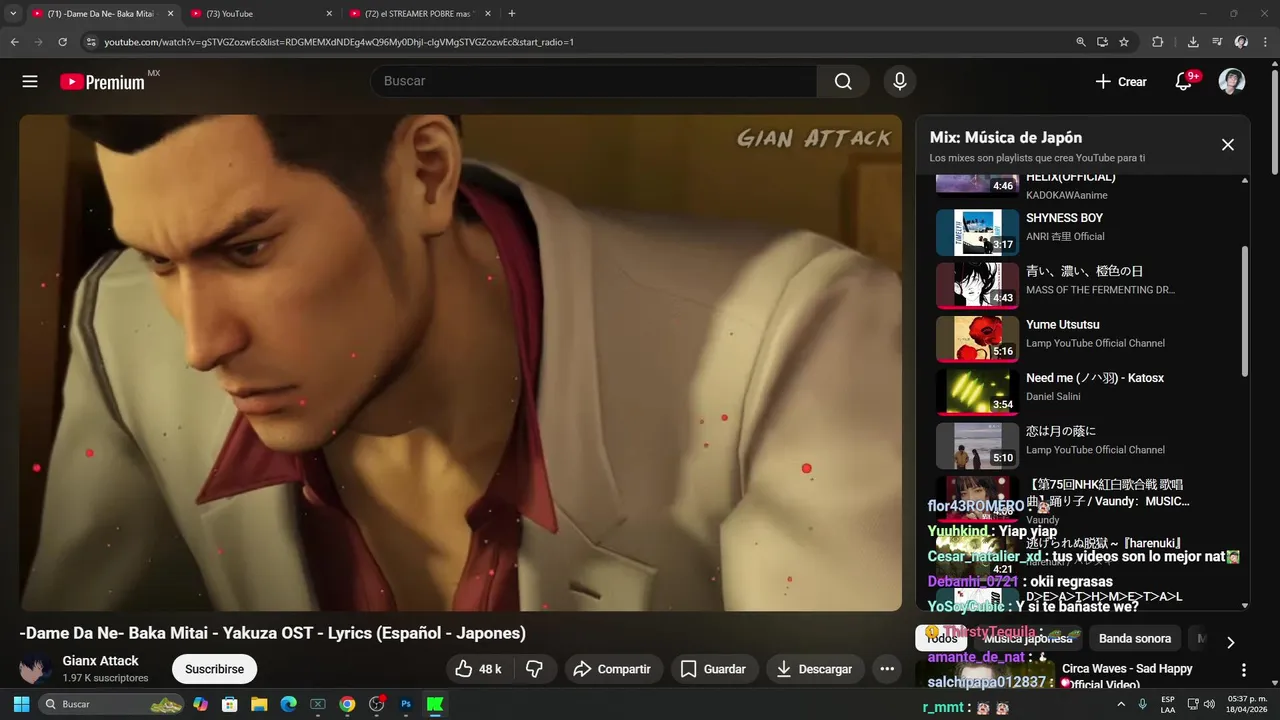
Task: Open the Windows Start menu
Action: click(x=20, y=704)
